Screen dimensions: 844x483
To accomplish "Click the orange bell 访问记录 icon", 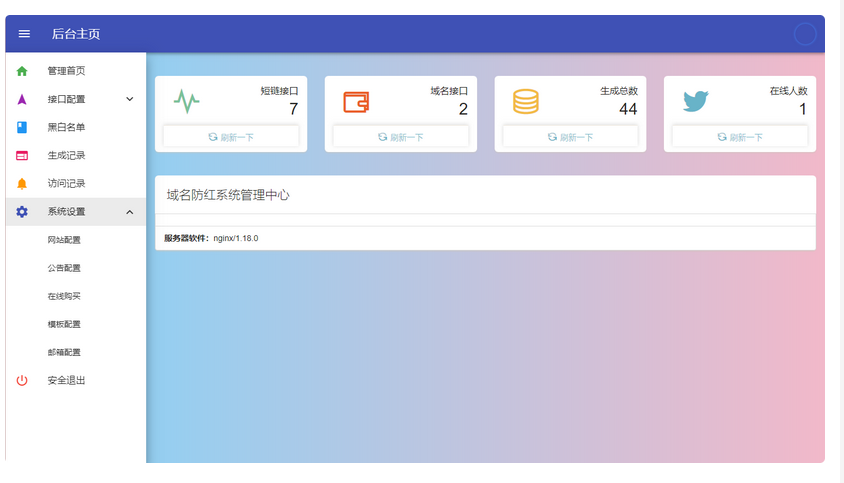I will pyautogui.click(x=22, y=184).
